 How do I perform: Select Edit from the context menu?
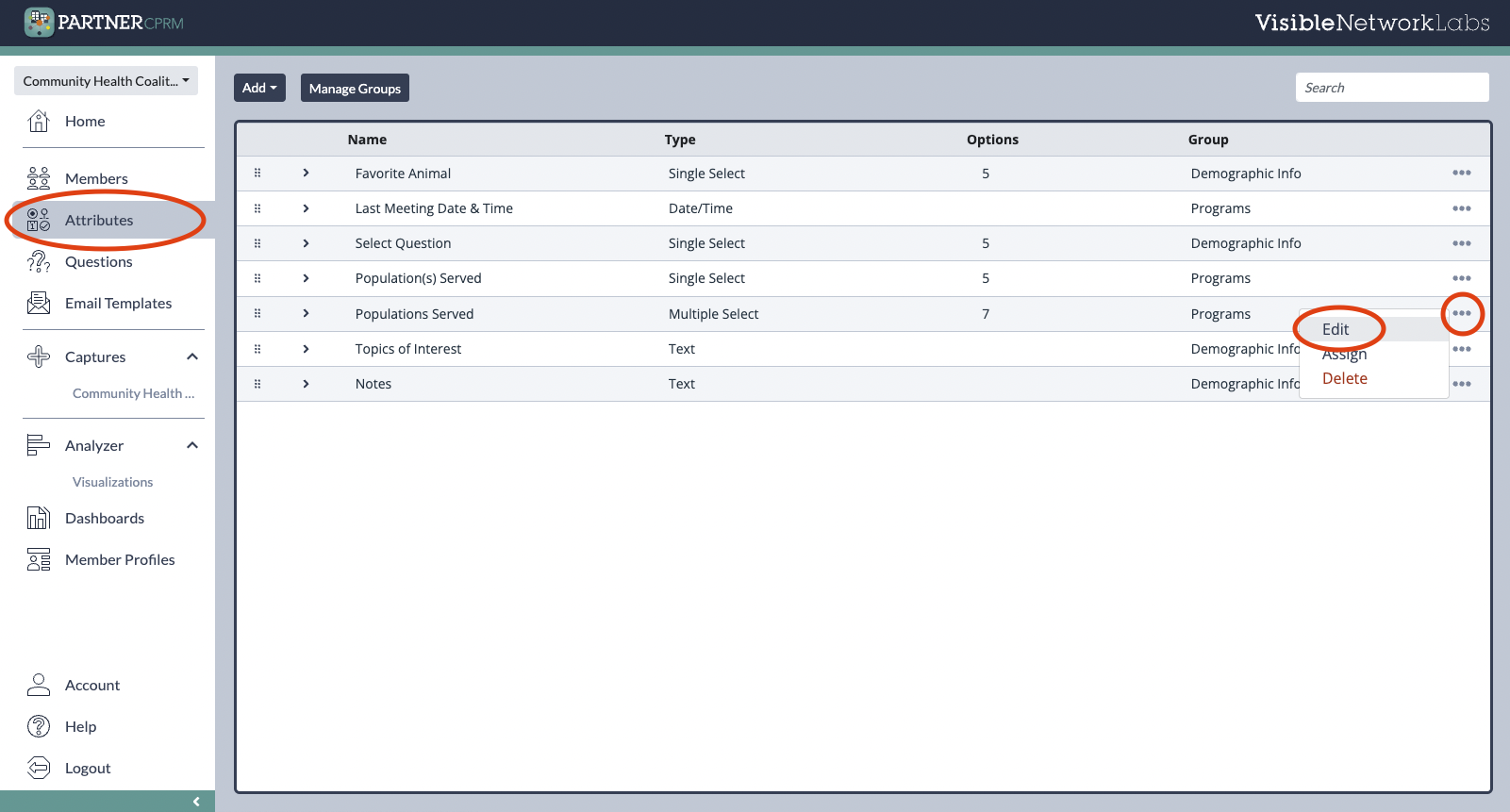[x=1336, y=329]
